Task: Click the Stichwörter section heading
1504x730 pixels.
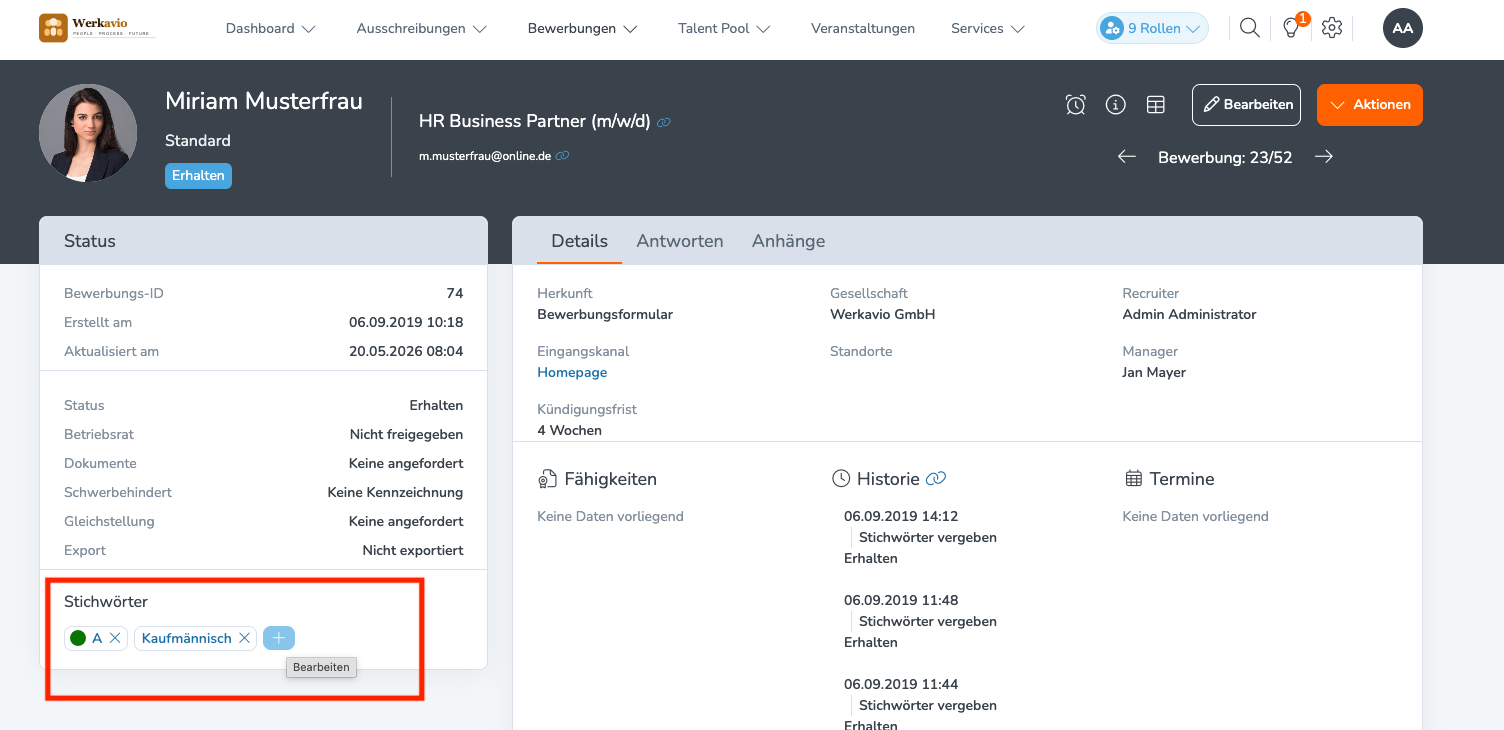Action: 106,602
